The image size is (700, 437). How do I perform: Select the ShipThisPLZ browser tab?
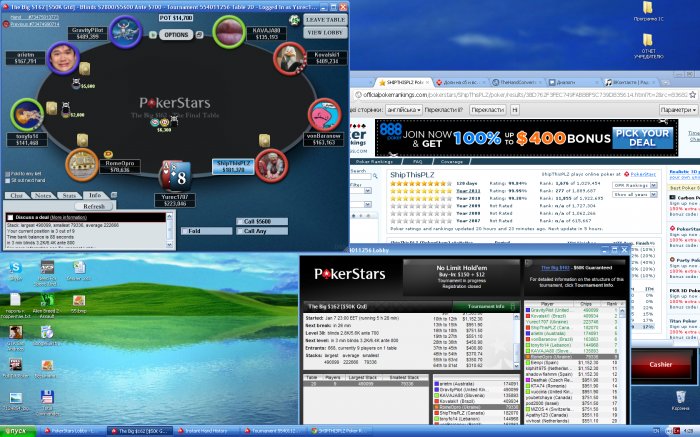pyautogui.click(x=404, y=83)
